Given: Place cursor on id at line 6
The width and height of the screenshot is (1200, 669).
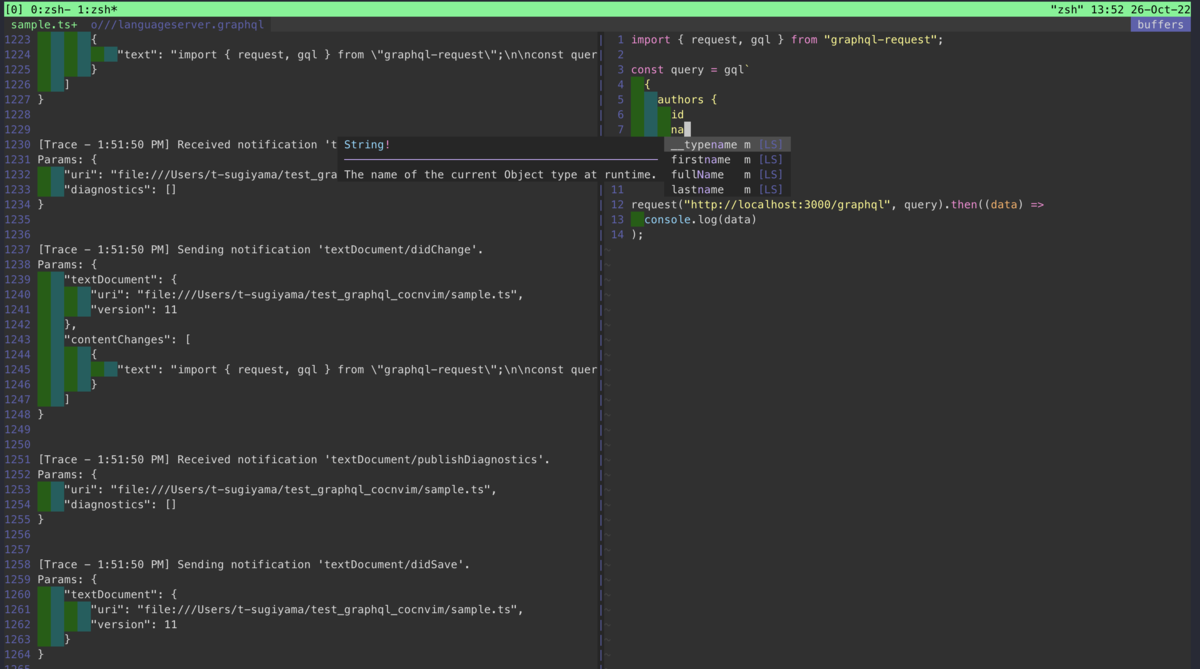Looking at the screenshot, I should 678,115.
